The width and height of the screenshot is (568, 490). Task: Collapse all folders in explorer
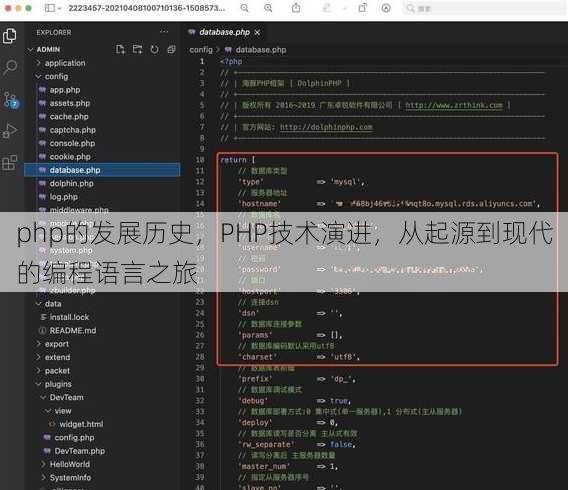(171, 49)
